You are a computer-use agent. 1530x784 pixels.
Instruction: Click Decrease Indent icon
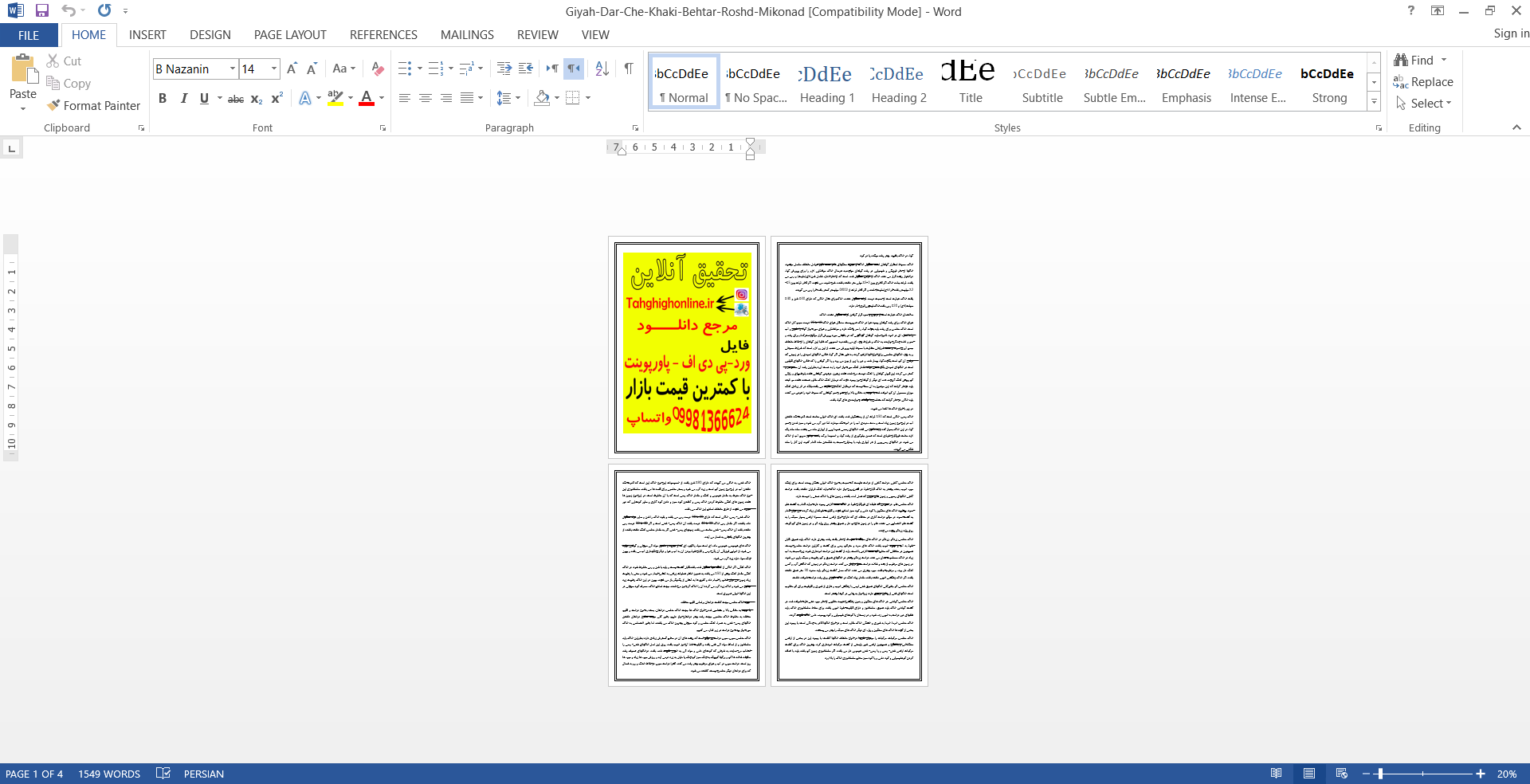(x=526, y=69)
